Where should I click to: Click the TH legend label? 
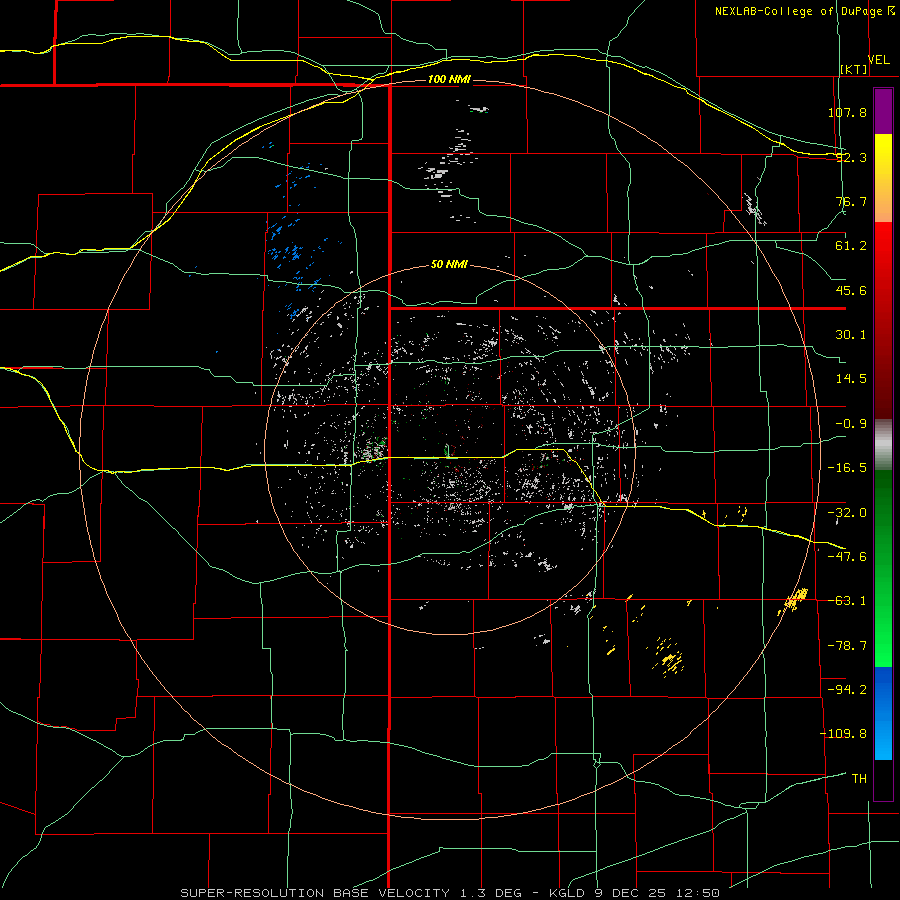point(859,778)
